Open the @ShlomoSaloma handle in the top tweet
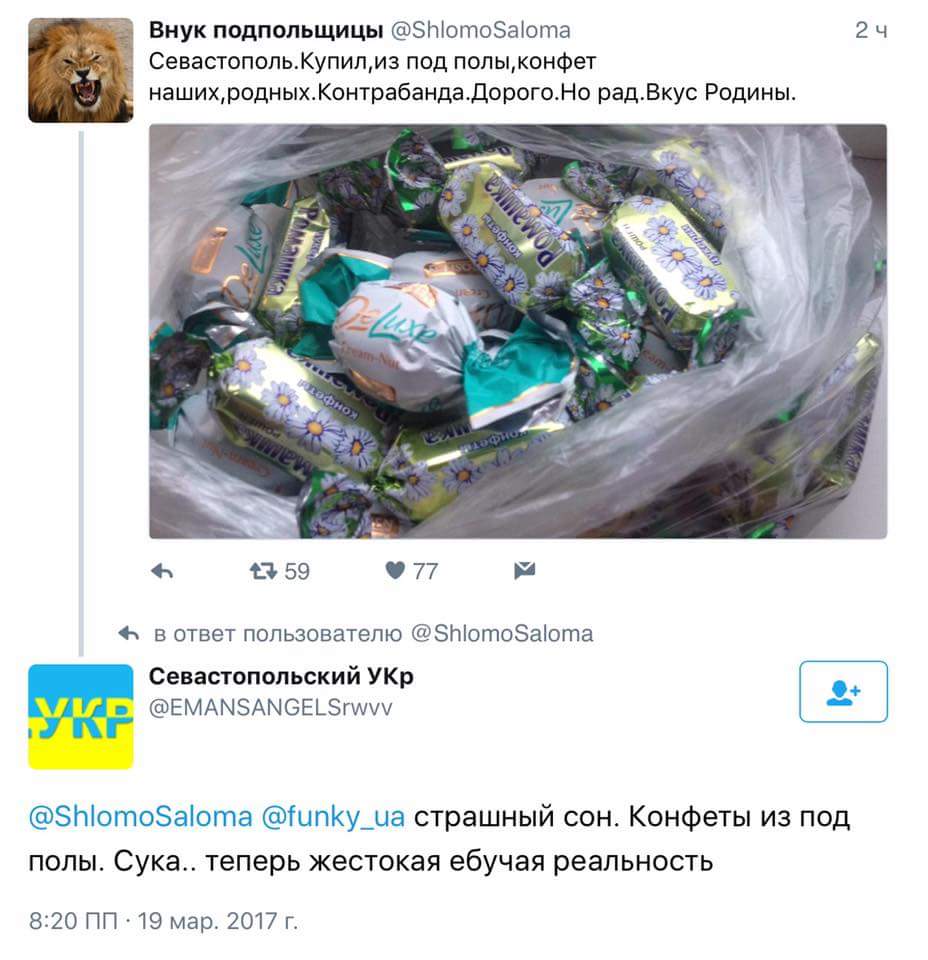The image size is (928, 960). point(481,30)
